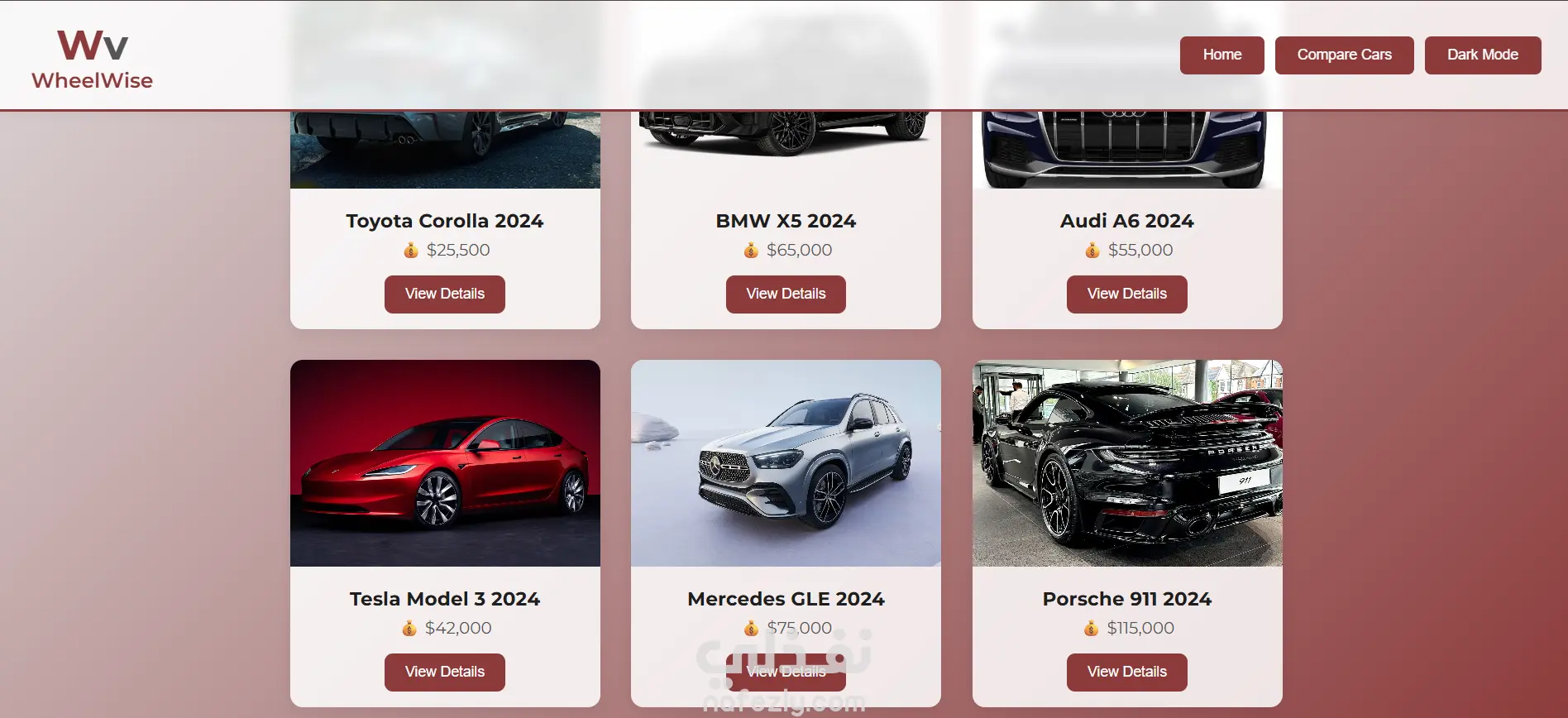Click the Audi A6 2024 title
The width and height of the screenshot is (1568, 718).
click(1127, 221)
